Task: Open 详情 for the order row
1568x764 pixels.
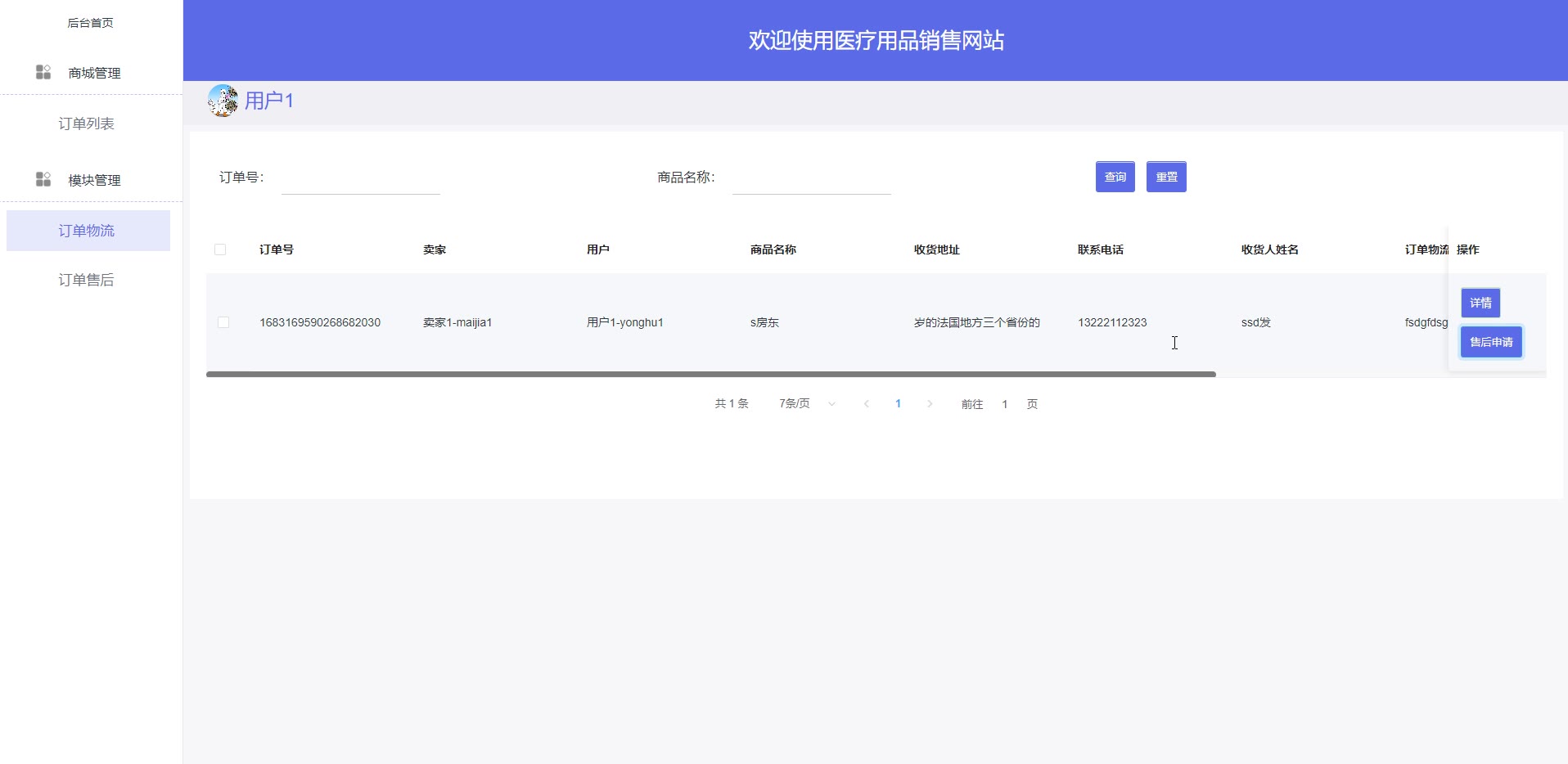Action: (x=1480, y=303)
